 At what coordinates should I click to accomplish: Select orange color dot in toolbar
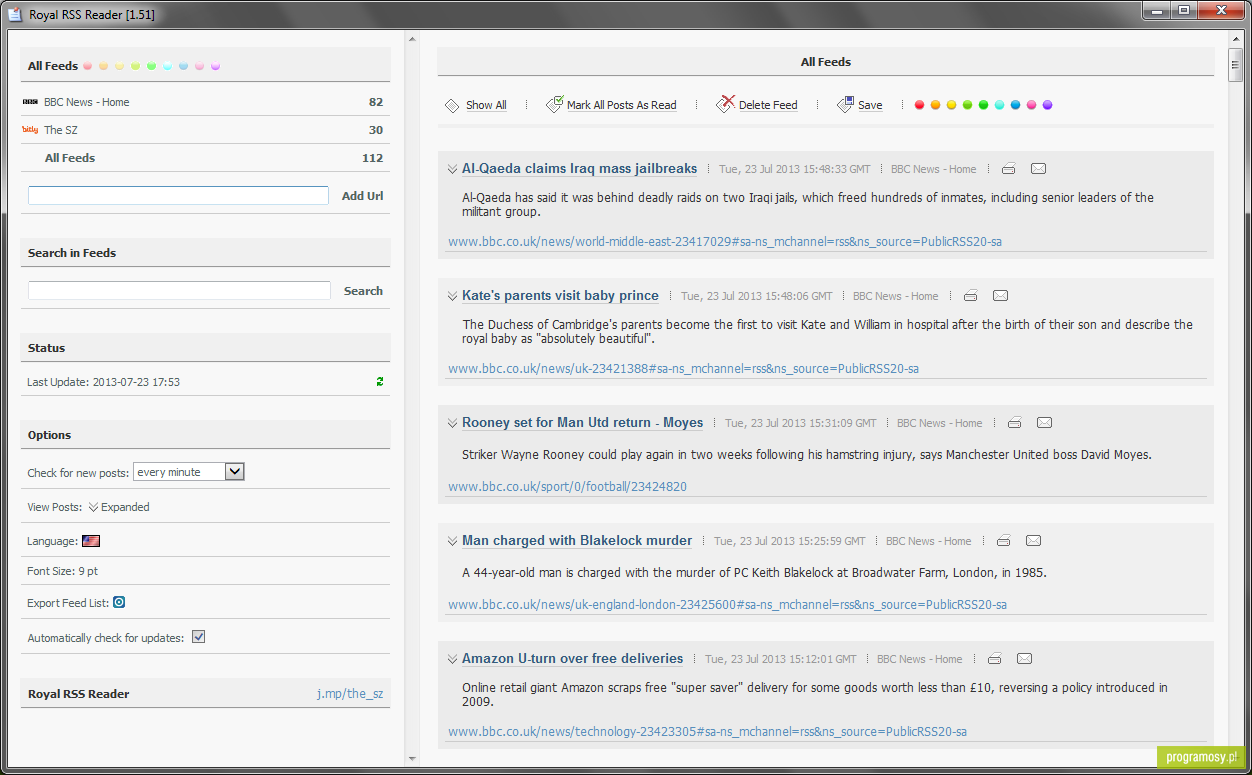click(935, 105)
